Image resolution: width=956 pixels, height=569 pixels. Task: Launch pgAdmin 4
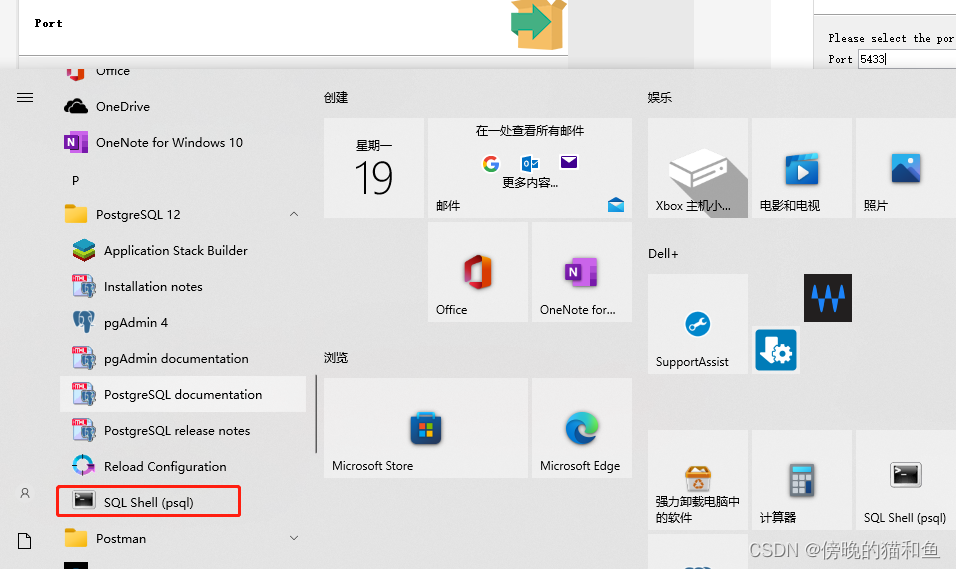183,323
